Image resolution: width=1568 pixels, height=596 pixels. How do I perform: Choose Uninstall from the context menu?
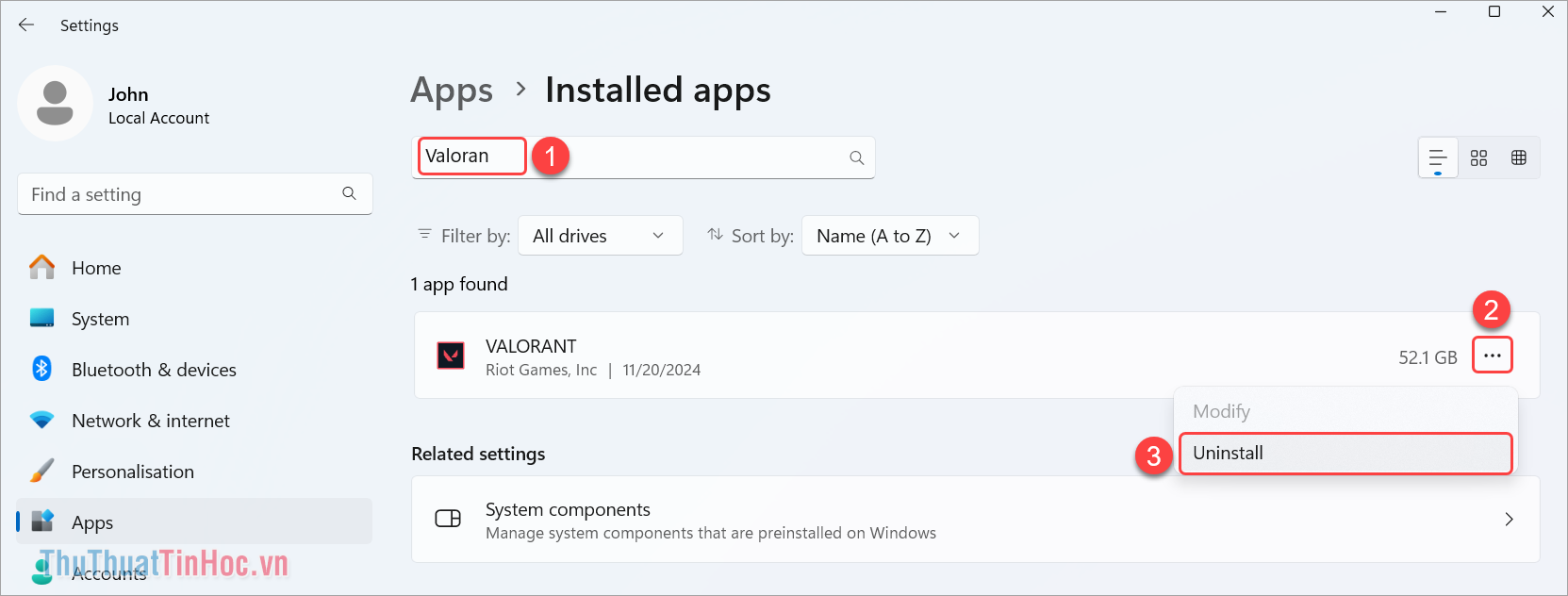[1345, 453]
